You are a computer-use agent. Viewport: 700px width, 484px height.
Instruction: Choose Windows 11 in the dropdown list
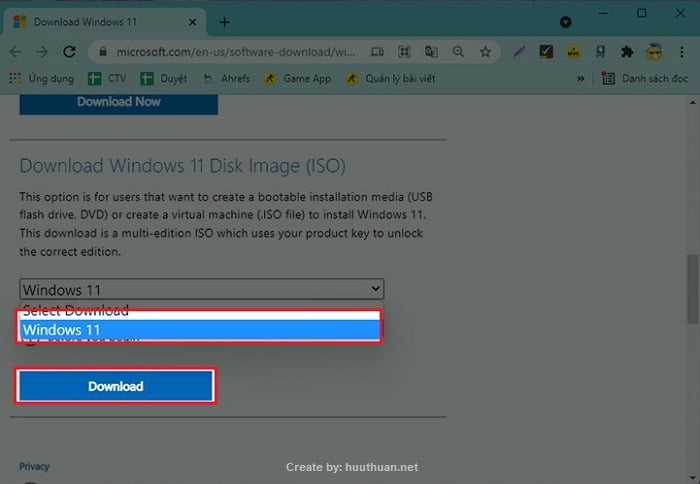point(200,330)
